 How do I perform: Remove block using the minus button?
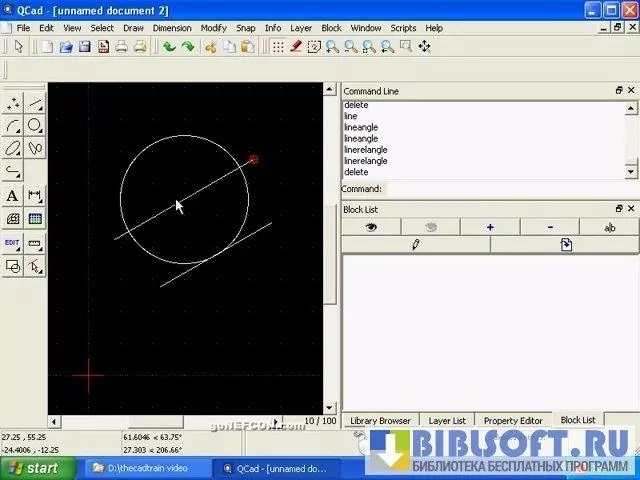(550, 227)
